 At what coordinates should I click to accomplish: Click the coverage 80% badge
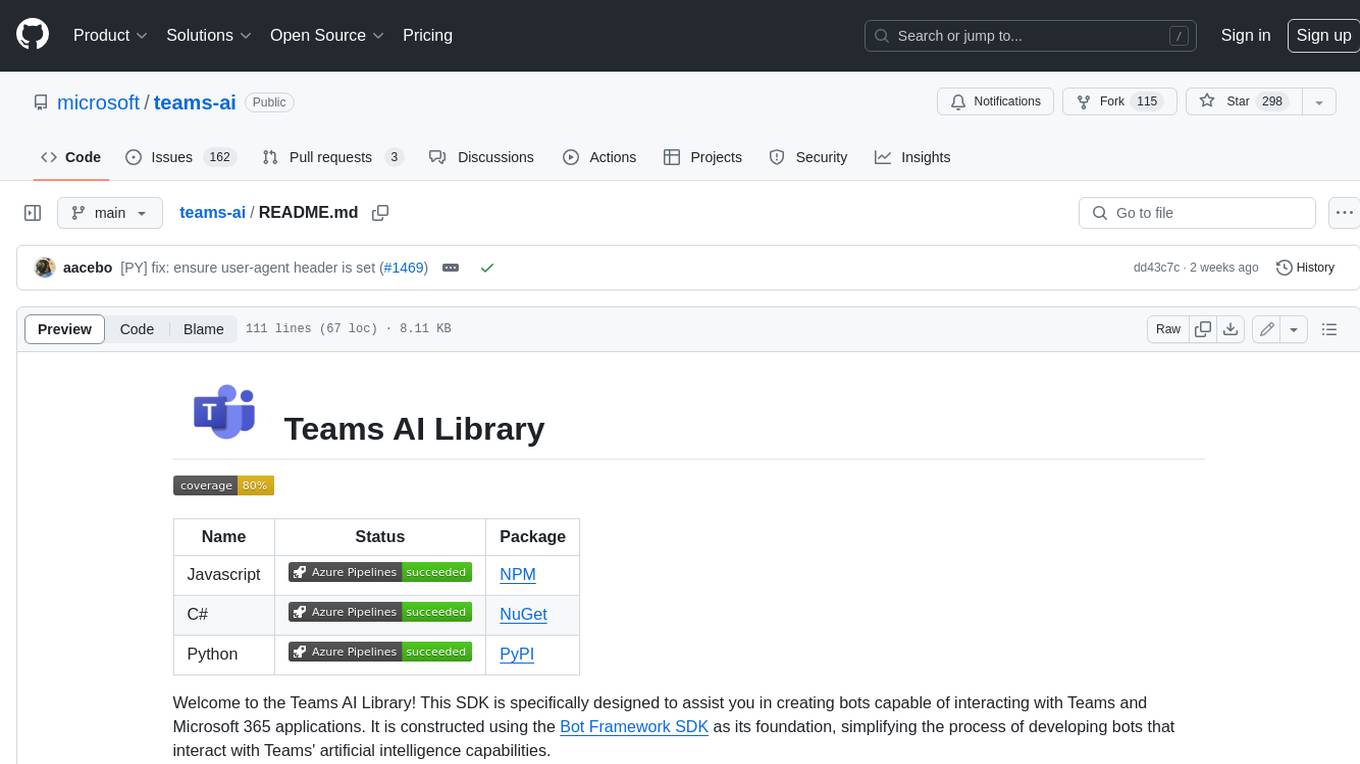(223, 486)
